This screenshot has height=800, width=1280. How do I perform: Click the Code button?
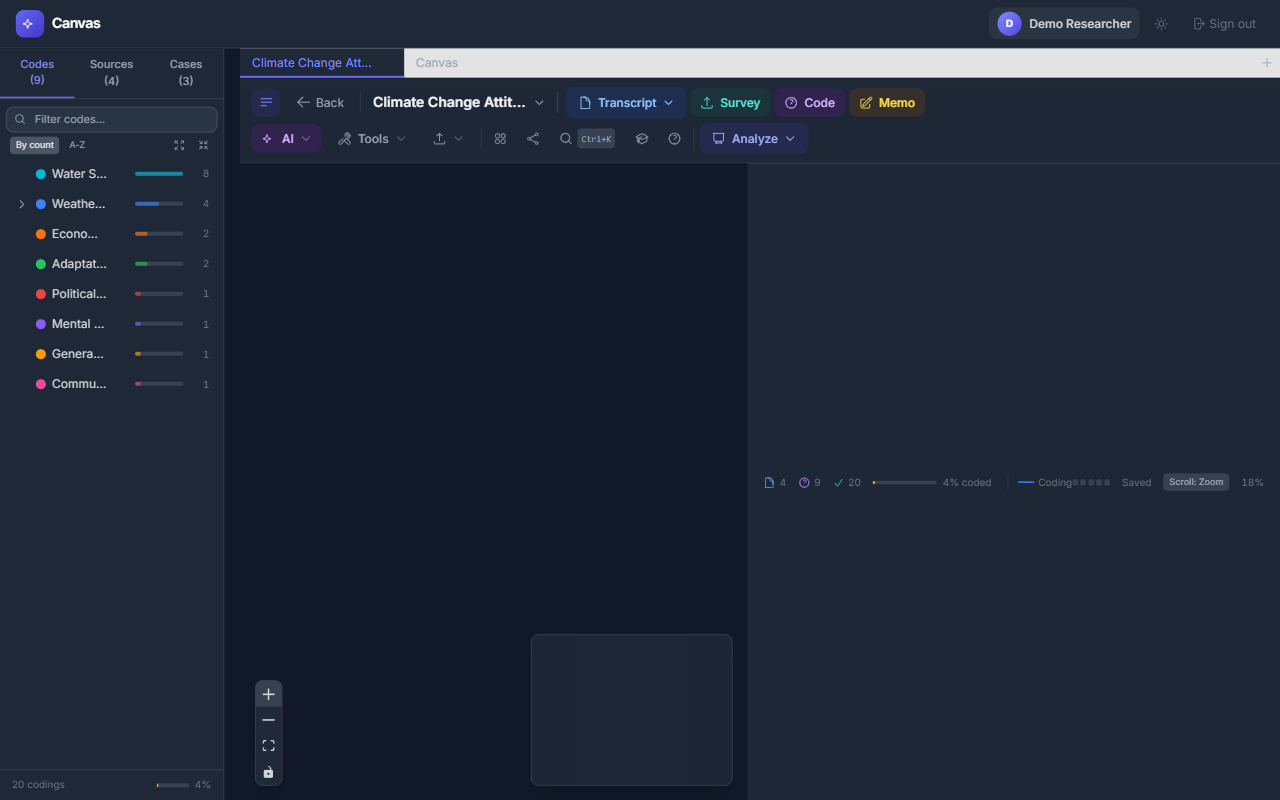pos(810,102)
